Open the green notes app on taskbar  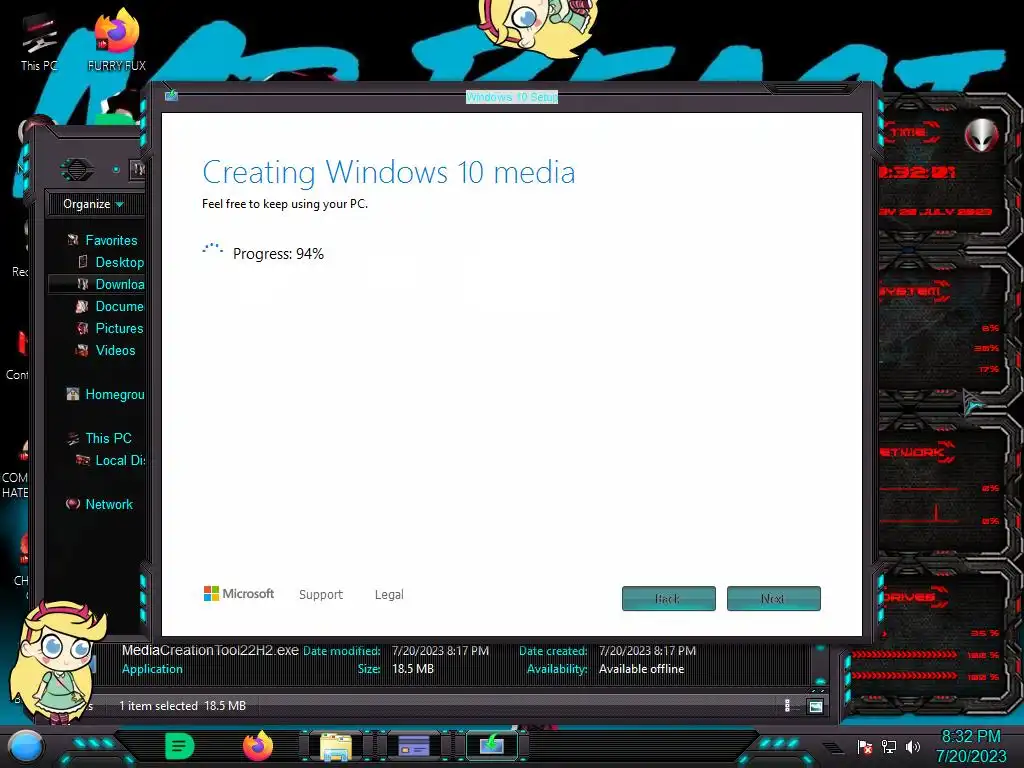pyautogui.click(x=180, y=746)
